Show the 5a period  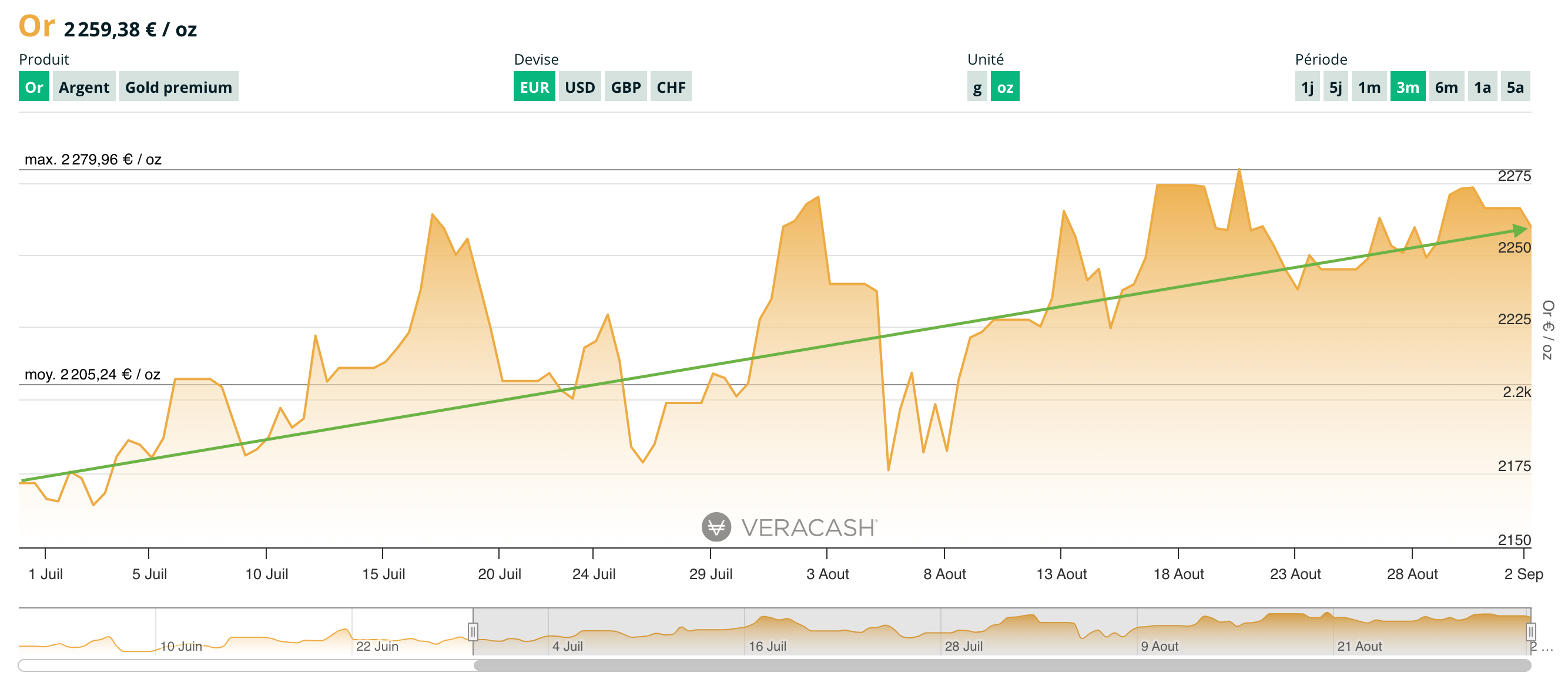pyautogui.click(x=1515, y=87)
